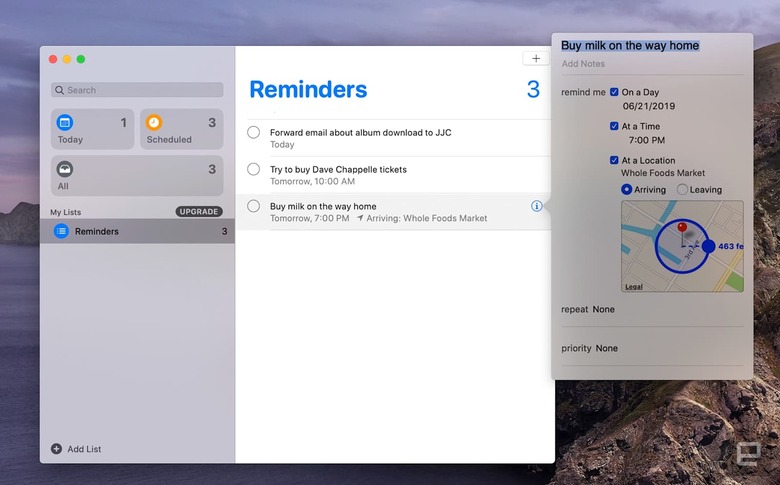This screenshot has width=780, height=485.
Task: Uncheck the On a Day checkbox
Action: point(614,92)
